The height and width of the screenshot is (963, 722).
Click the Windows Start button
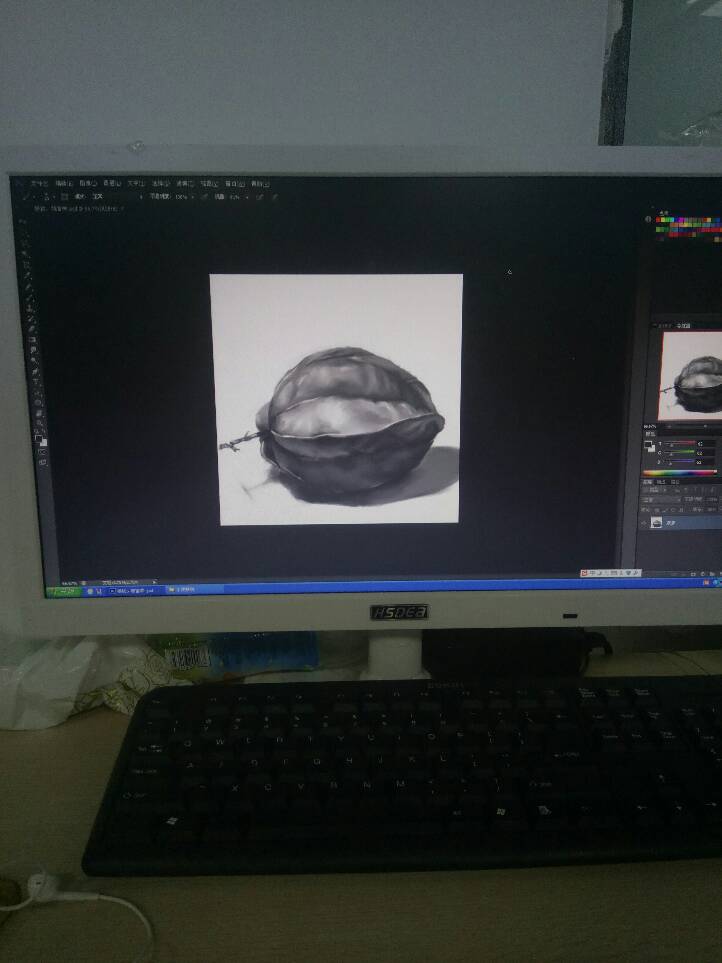(63, 591)
